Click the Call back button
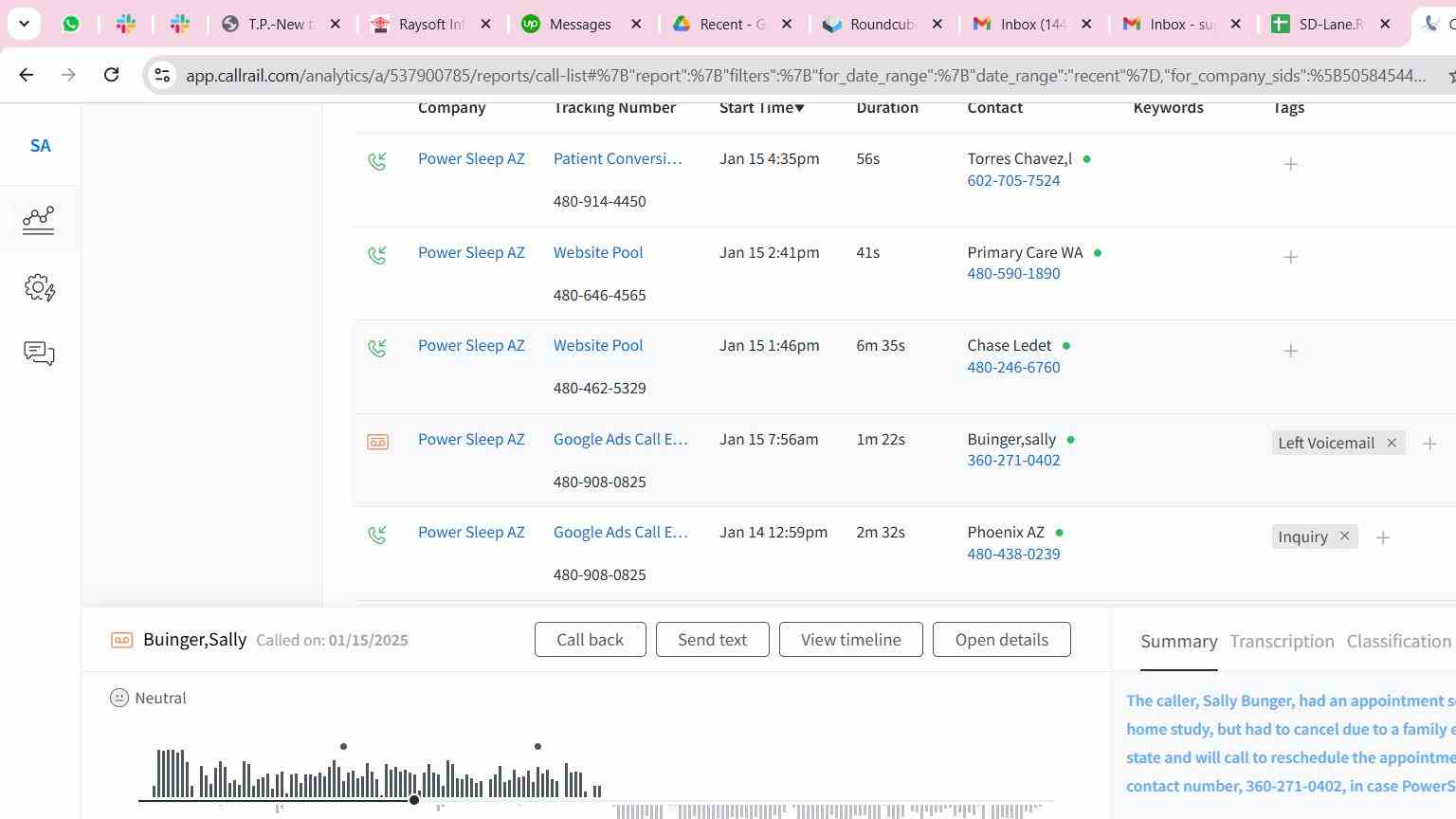This screenshot has height=819, width=1456. click(590, 640)
